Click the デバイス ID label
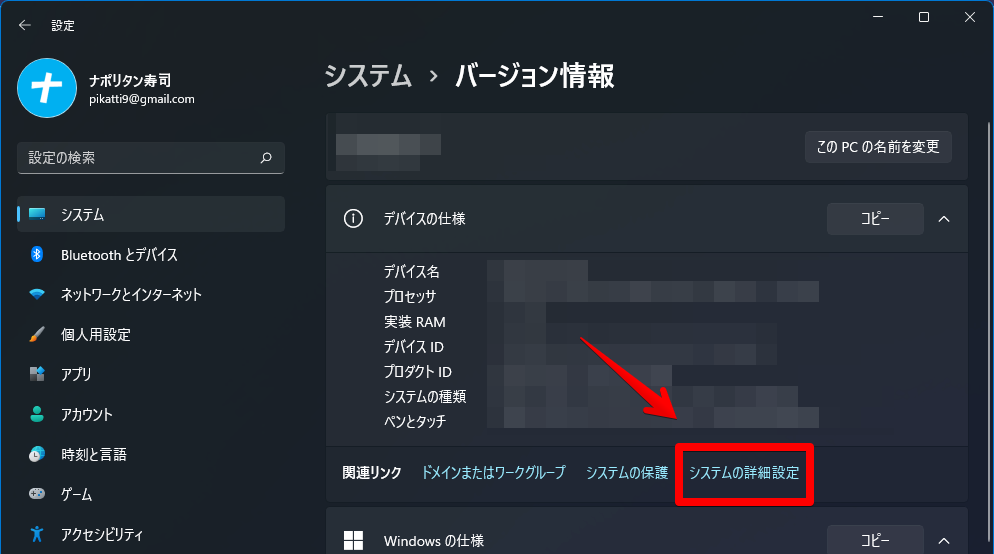Screen dimensions: 994x554 413,347
